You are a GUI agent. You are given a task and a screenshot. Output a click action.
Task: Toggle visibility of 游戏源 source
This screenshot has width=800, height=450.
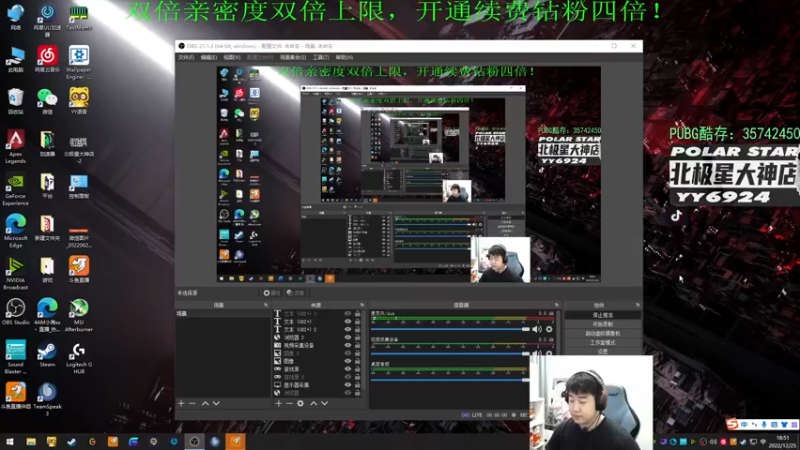[x=348, y=369]
